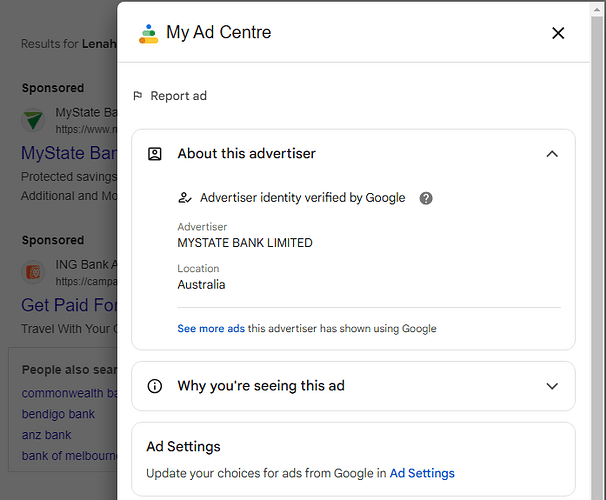This screenshot has height=500, width=606.
Task: Click the MyState Bank favicon in search results
Action: coord(33,119)
